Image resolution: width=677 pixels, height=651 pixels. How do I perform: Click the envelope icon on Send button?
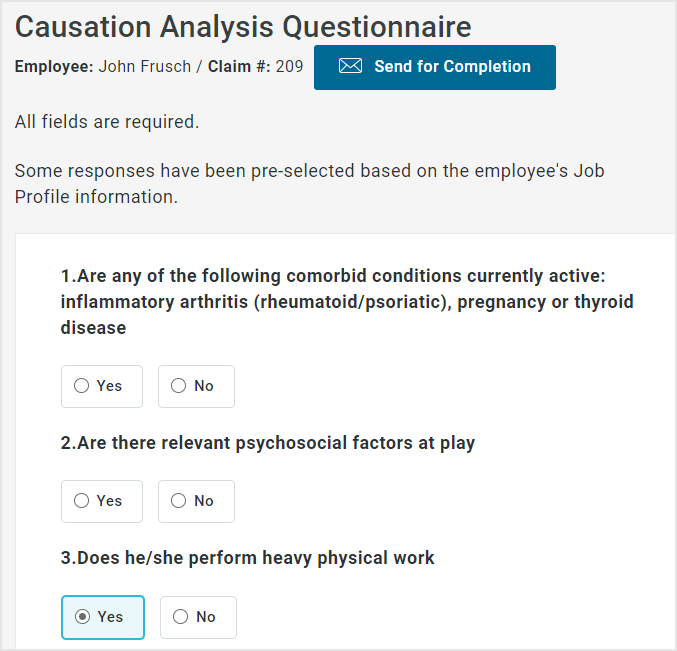point(350,67)
